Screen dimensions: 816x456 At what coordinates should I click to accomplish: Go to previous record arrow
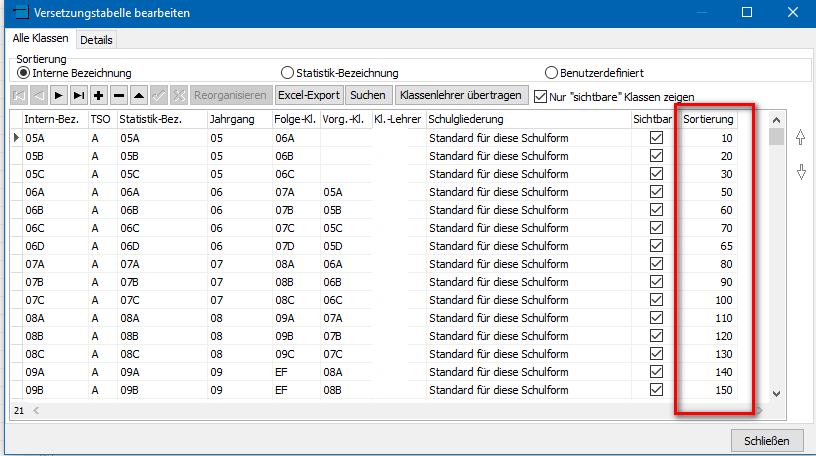pos(39,95)
